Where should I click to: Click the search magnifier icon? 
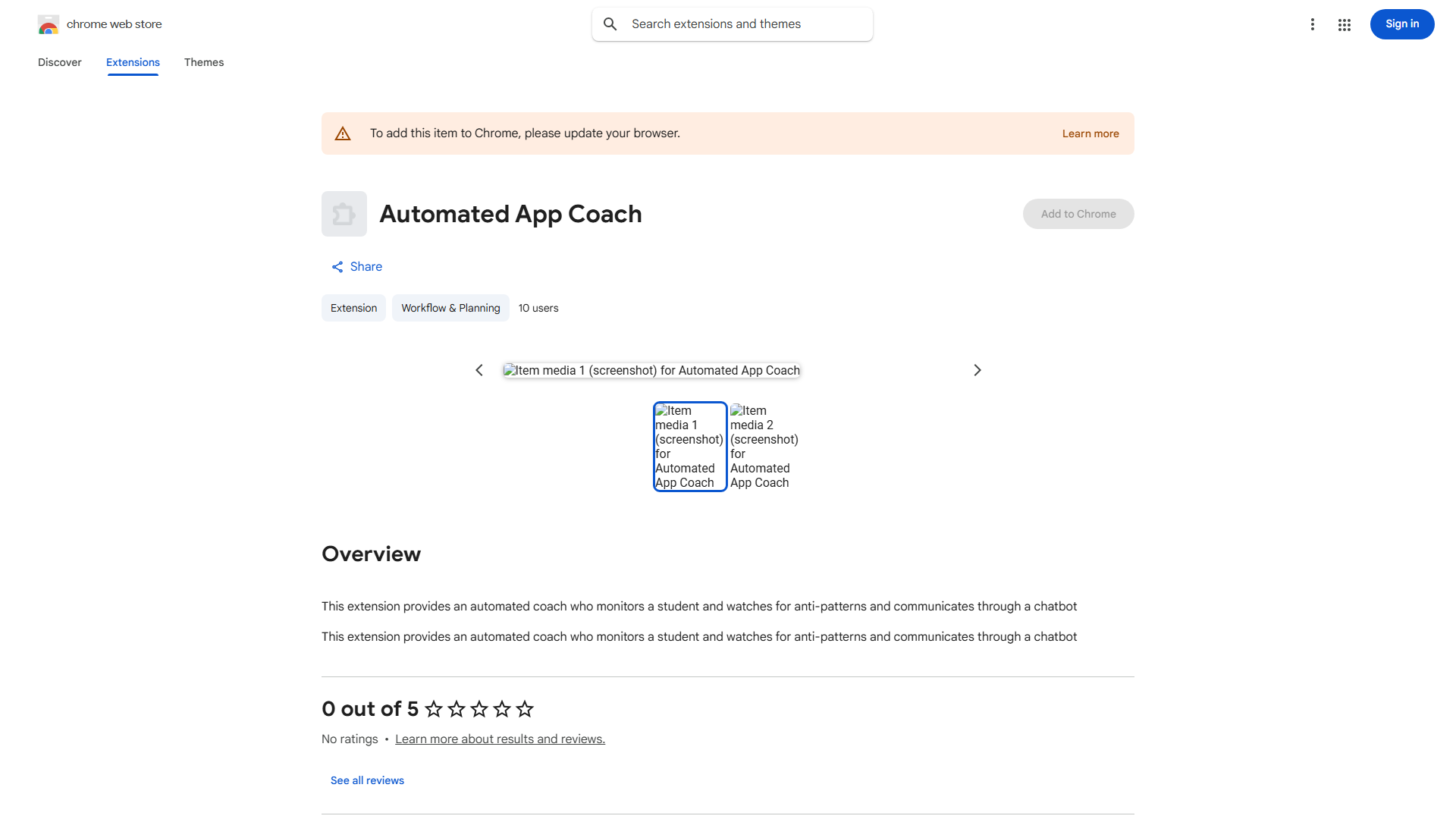pyautogui.click(x=610, y=24)
